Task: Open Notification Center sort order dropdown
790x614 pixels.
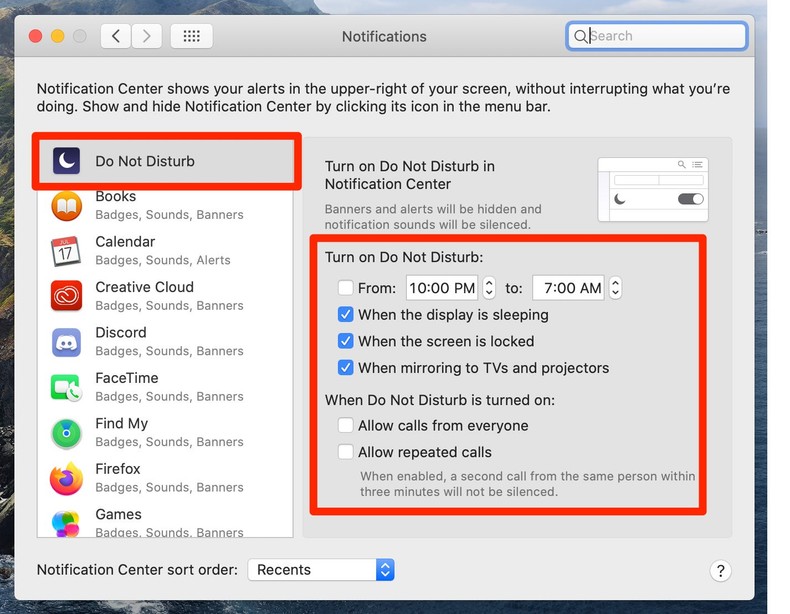Action: pos(321,570)
